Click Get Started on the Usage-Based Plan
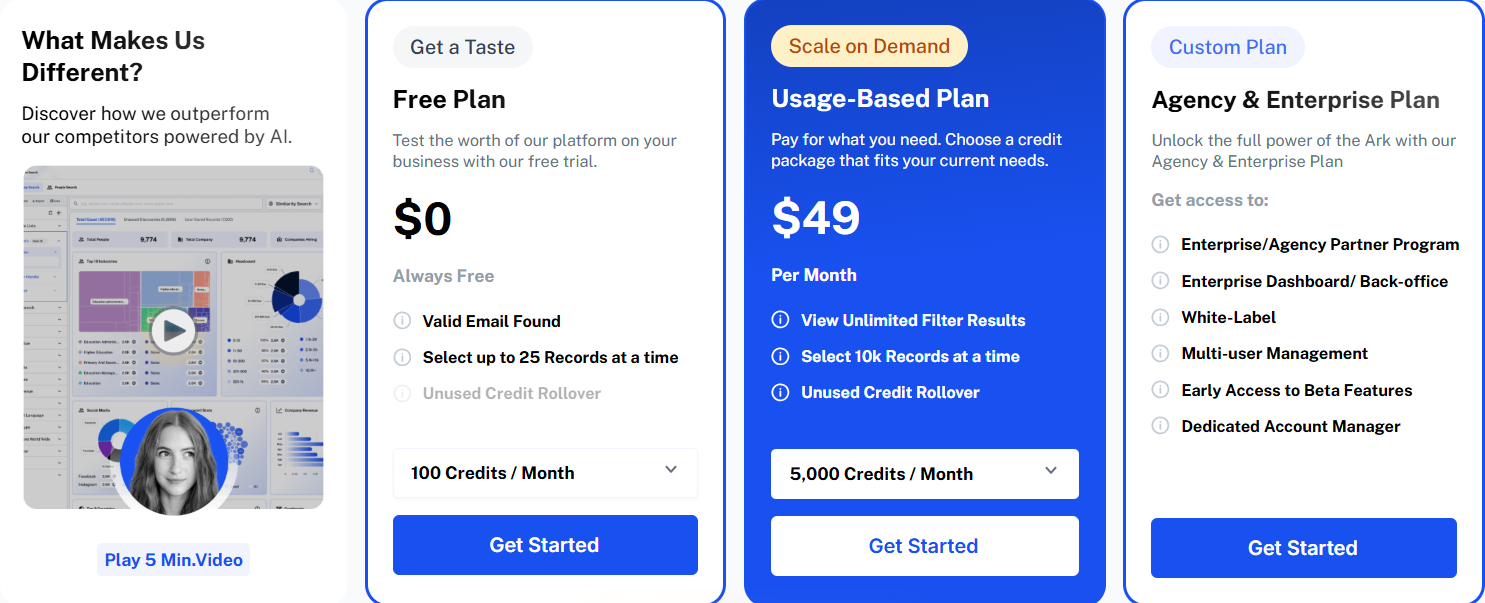The image size is (1485, 603). pos(924,545)
